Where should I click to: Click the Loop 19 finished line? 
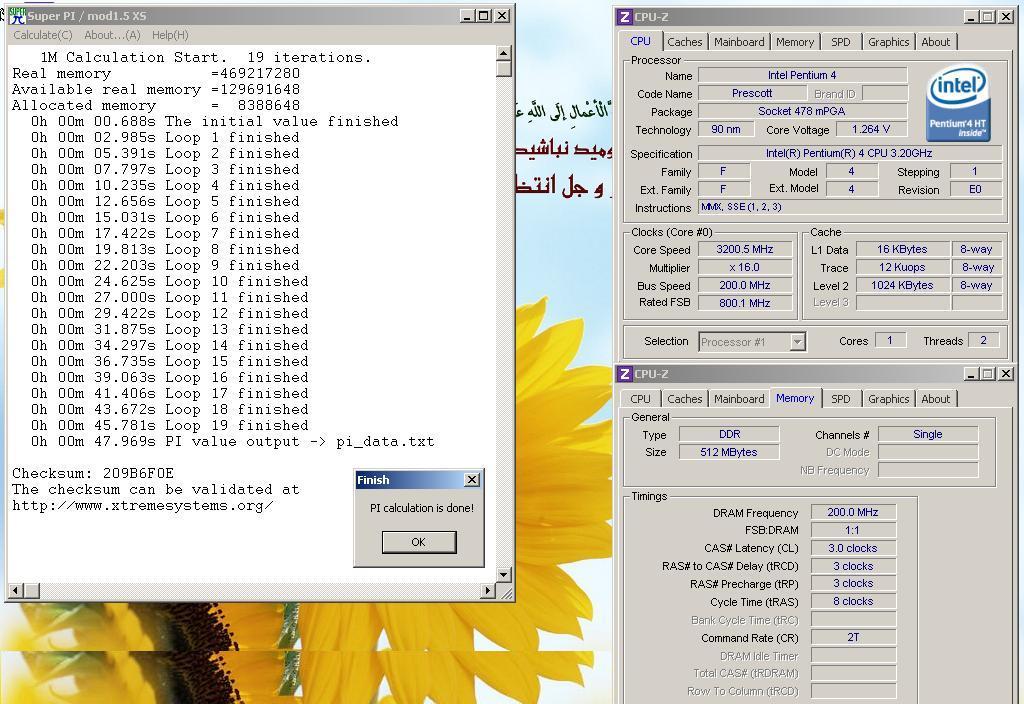click(x=170, y=425)
